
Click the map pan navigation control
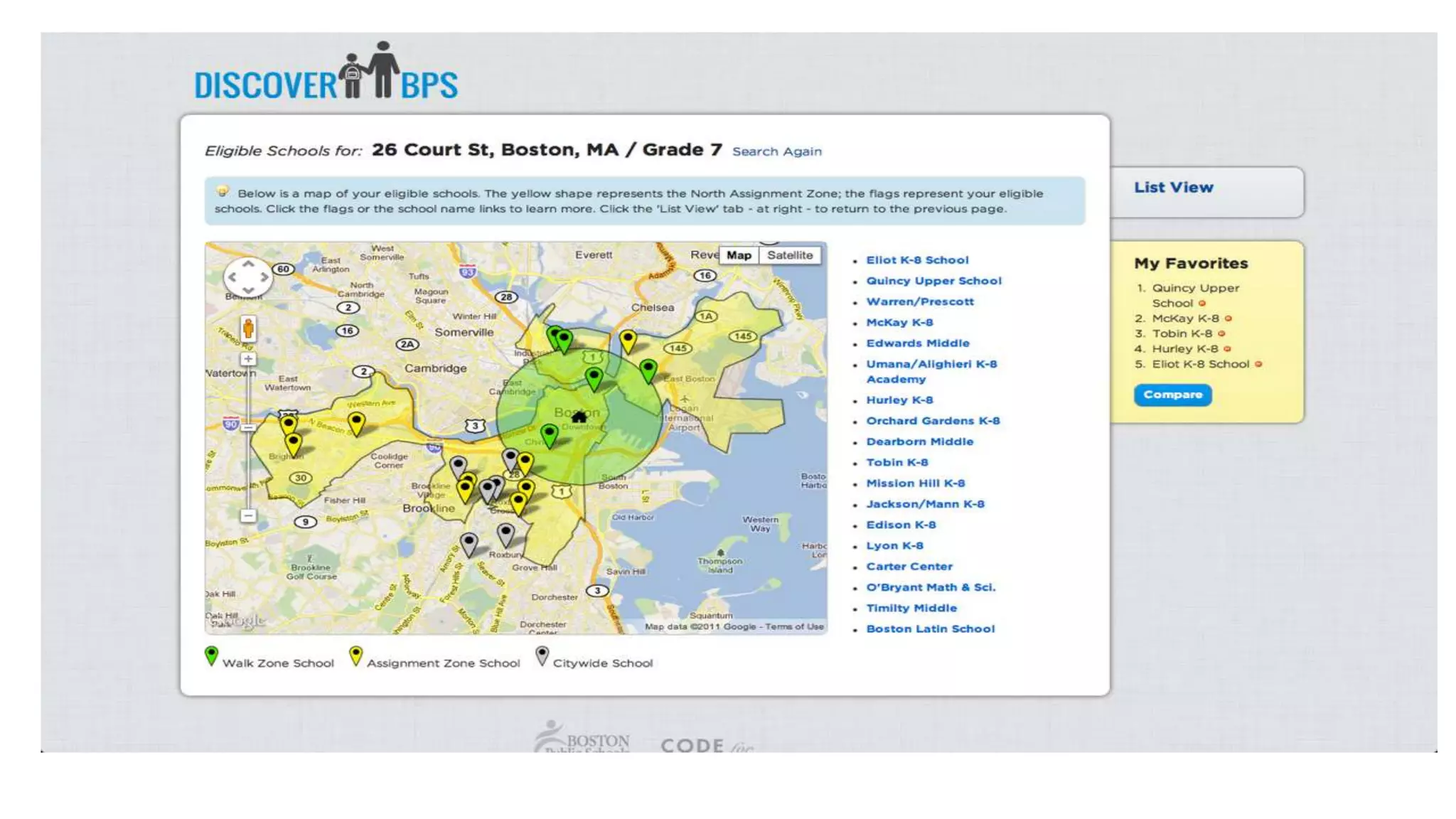248,277
